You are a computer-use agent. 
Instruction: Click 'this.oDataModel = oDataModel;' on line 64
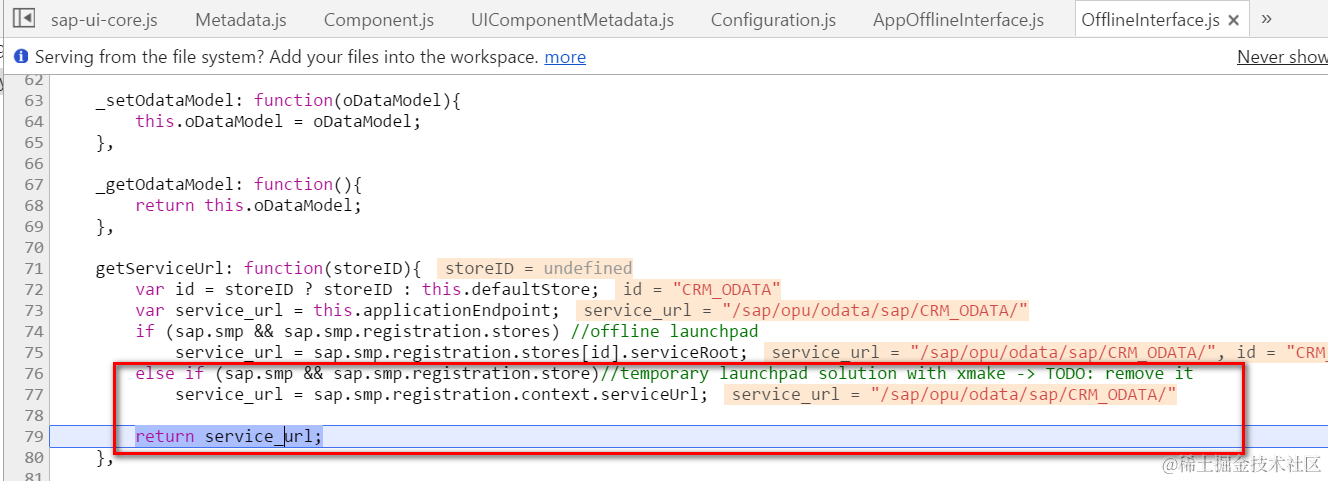279,121
